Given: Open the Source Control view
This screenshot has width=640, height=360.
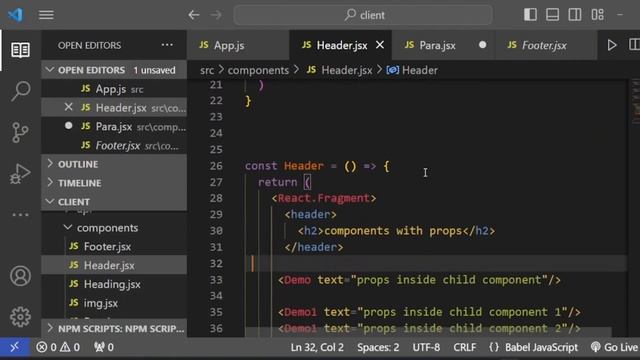Looking at the screenshot, I should pyautogui.click(x=20, y=132).
